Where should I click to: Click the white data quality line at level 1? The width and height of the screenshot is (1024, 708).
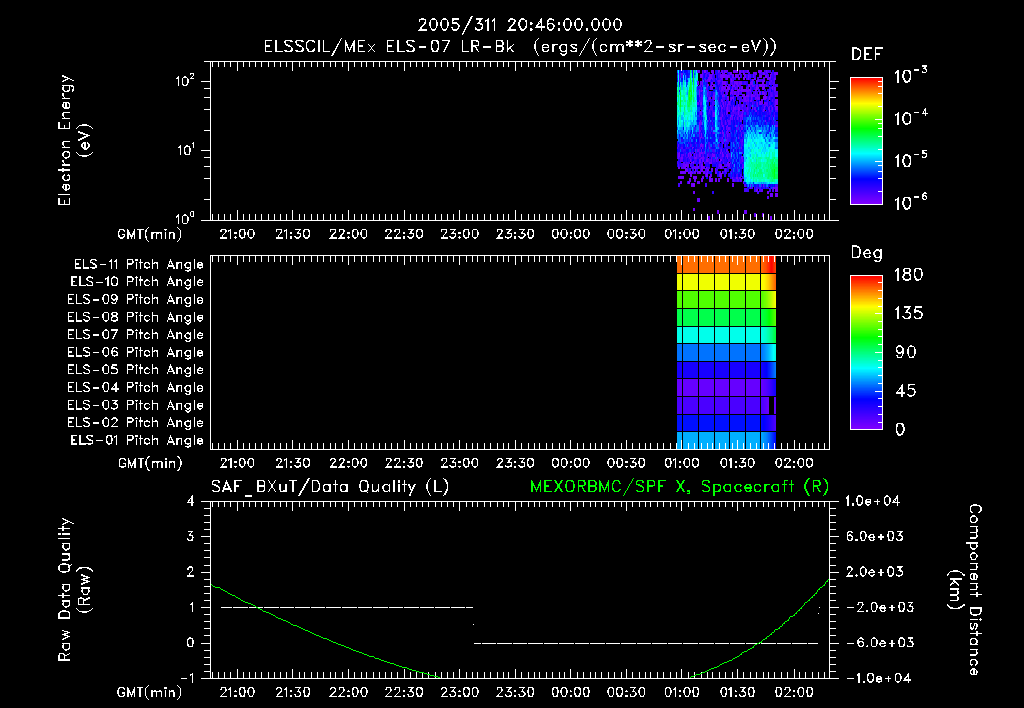coord(347,607)
